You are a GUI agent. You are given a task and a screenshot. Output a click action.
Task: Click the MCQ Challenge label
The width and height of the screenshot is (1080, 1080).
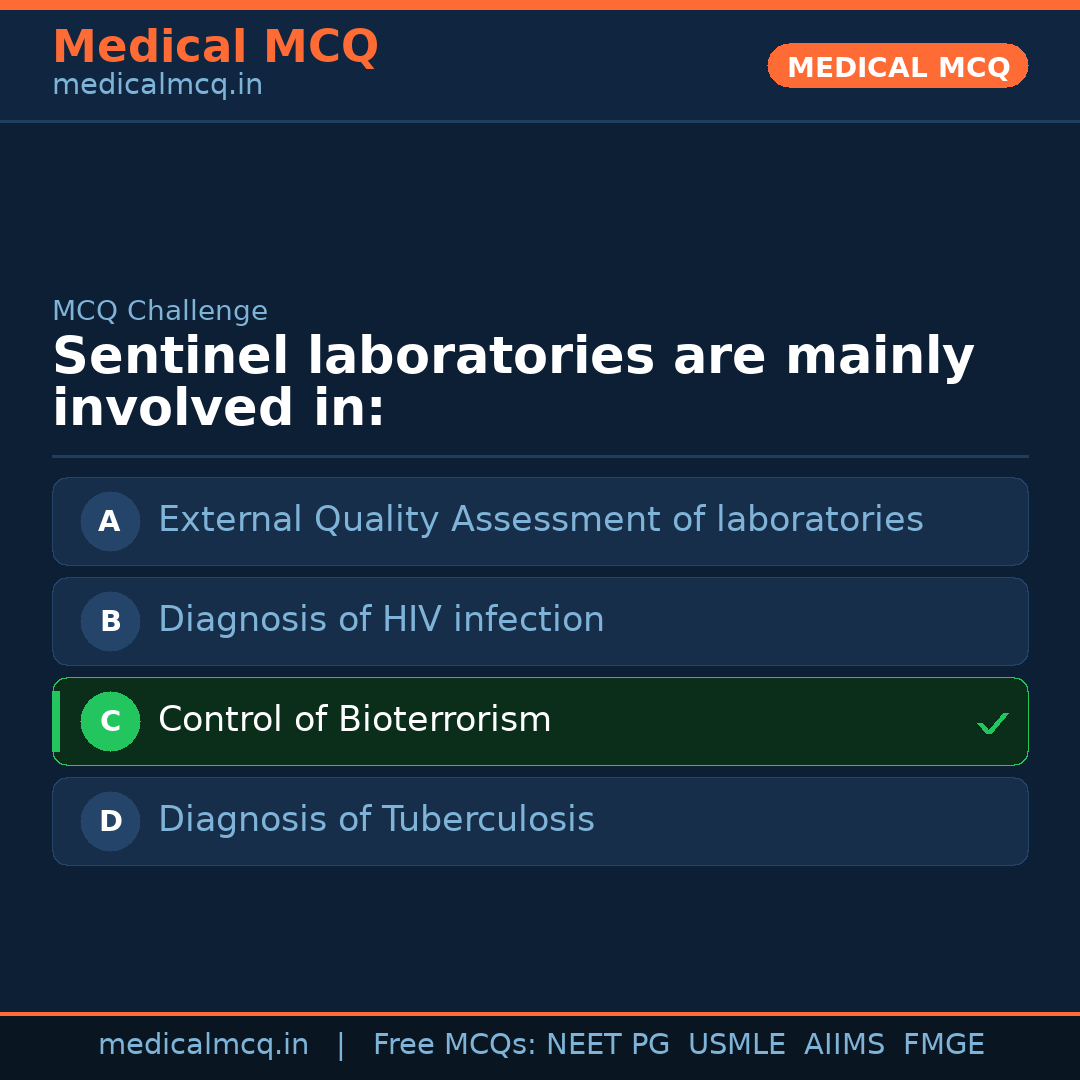[x=160, y=311]
